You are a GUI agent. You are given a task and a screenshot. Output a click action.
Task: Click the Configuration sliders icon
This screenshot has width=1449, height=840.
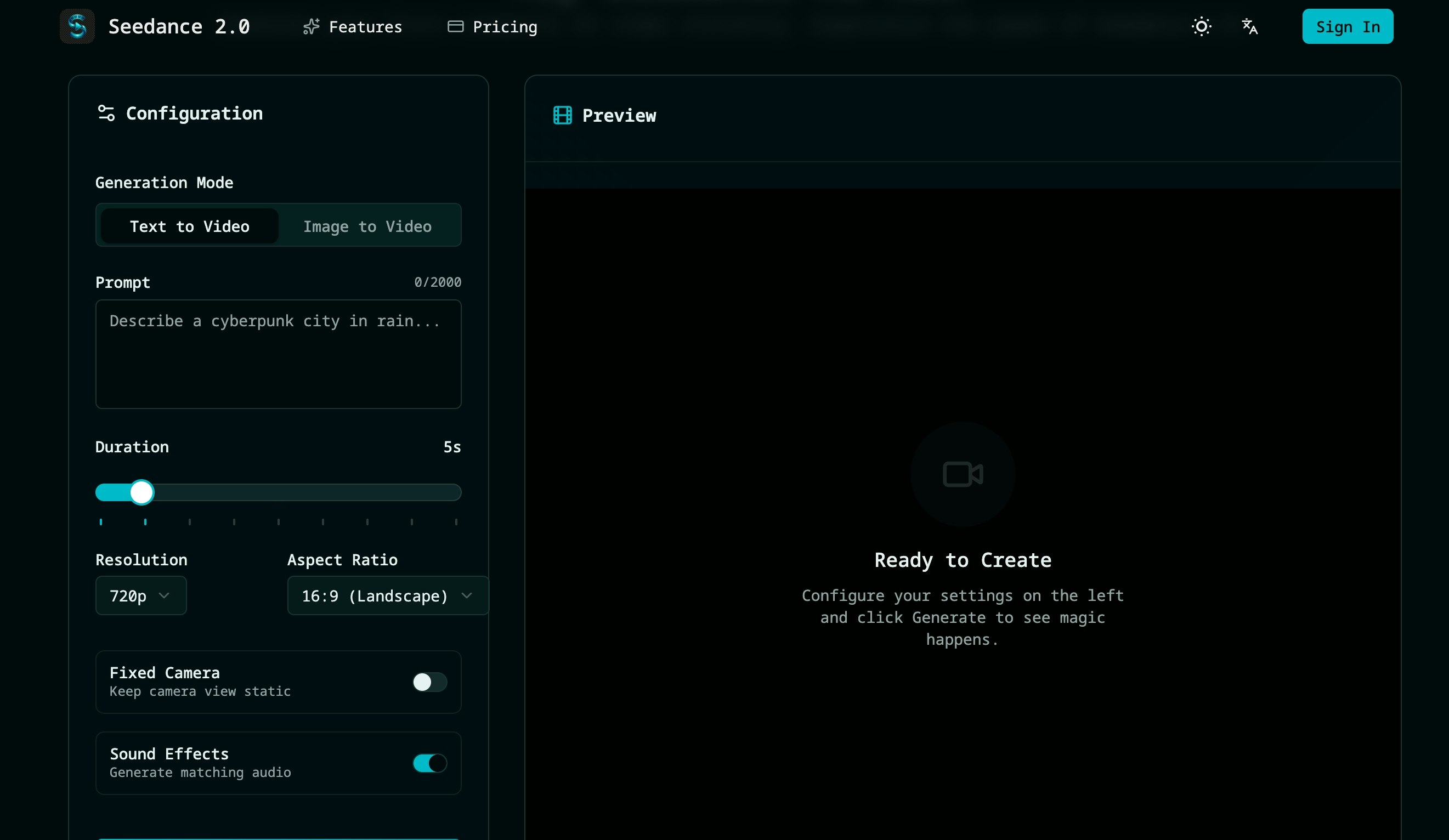coord(105,113)
